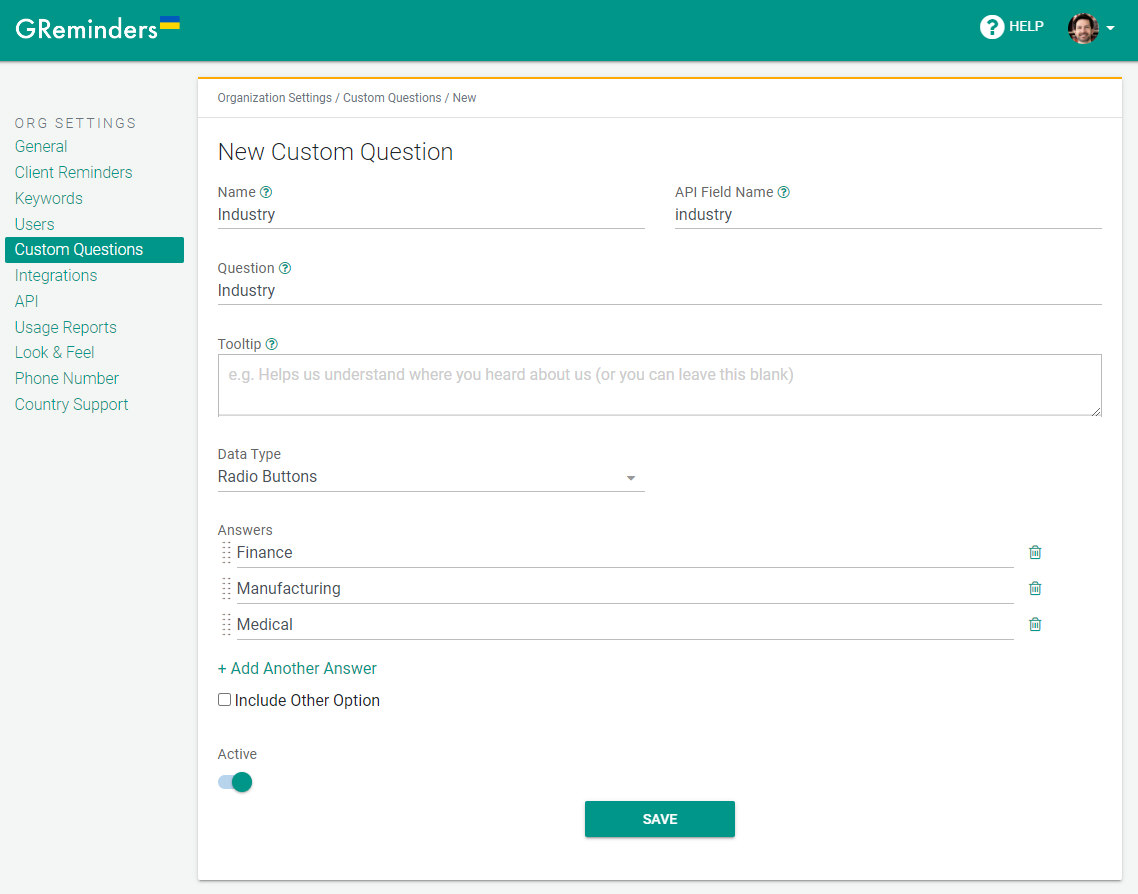1138x894 pixels.
Task: Click Add Another Answer link
Action: 297,668
